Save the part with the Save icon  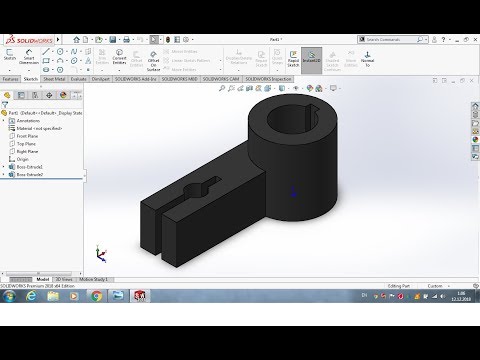coord(113,40)
